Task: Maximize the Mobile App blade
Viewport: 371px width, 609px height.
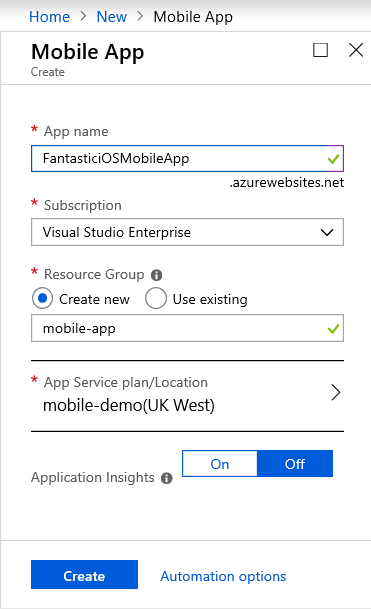Action: pyautogui.click(x=320, y=50)
